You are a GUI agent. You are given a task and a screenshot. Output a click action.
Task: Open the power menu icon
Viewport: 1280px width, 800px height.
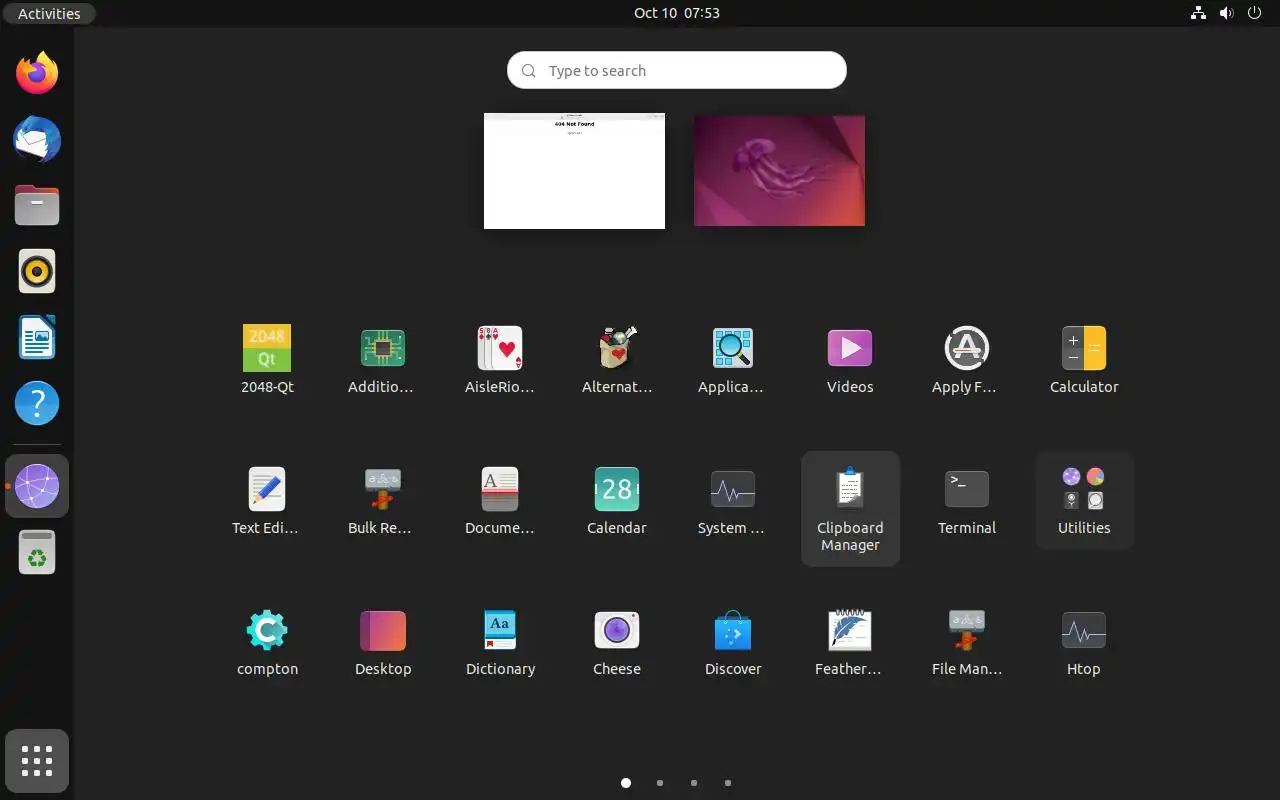pos(1254,13)
